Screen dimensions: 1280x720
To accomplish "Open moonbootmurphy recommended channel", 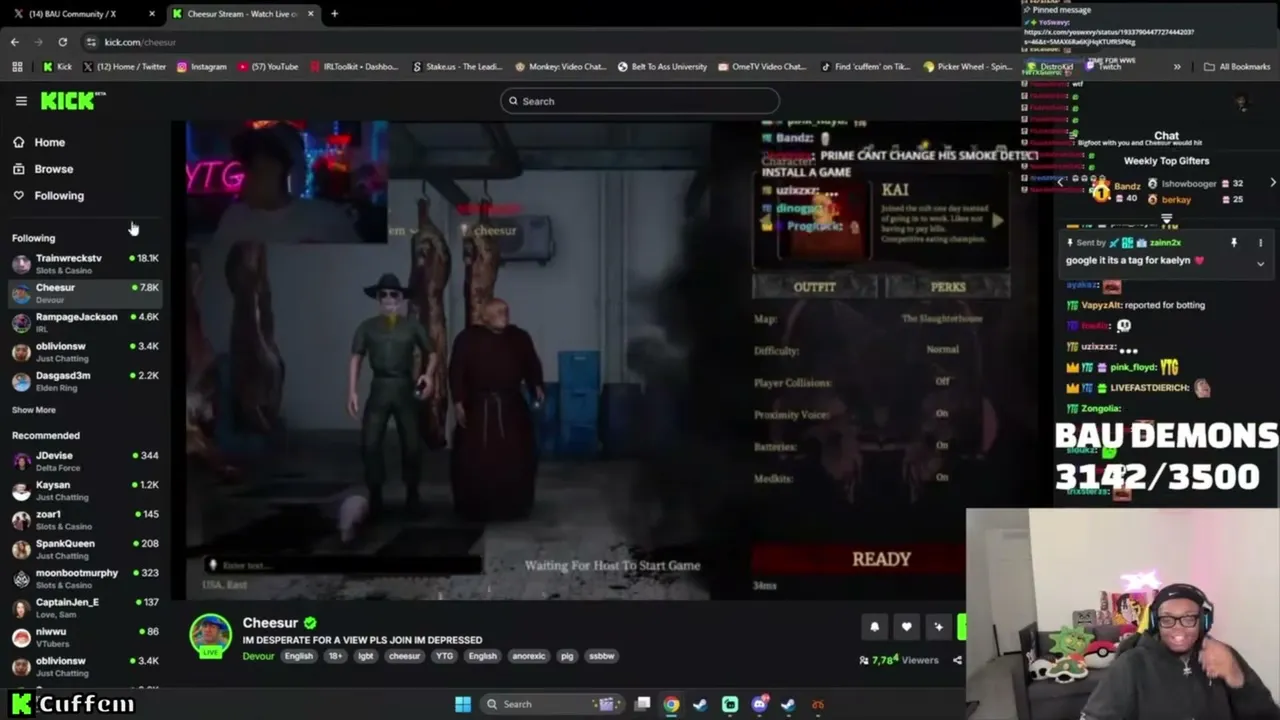I will click(85, 578).
